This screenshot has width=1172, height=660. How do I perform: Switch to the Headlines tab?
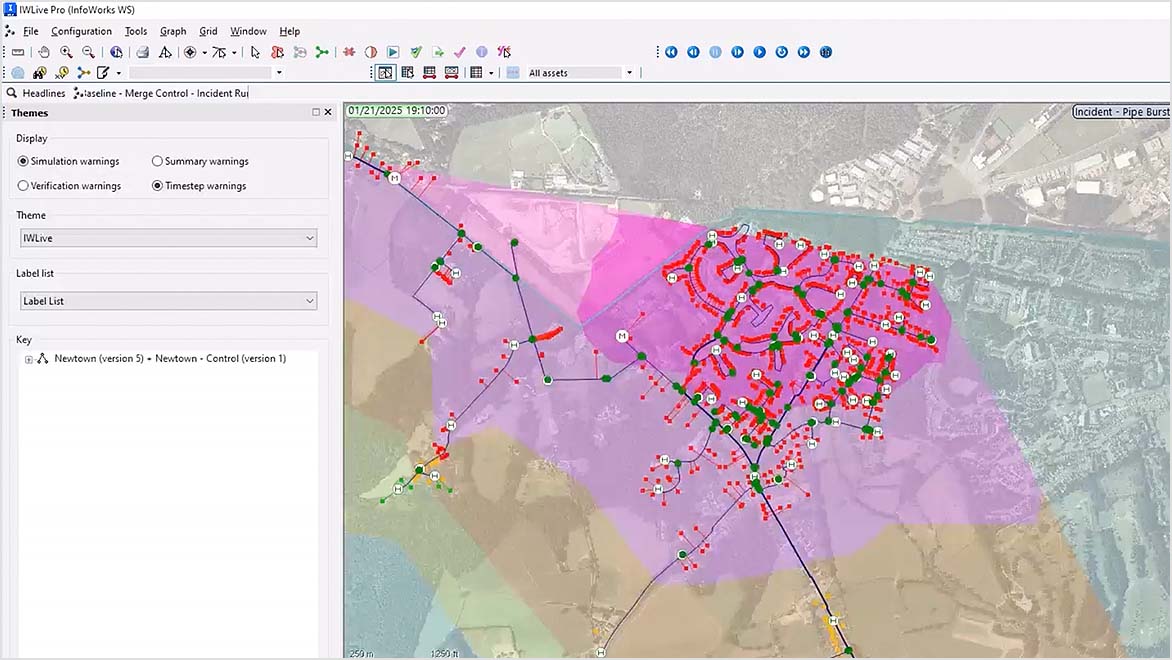pyautogui.click(x=44, y=92)
